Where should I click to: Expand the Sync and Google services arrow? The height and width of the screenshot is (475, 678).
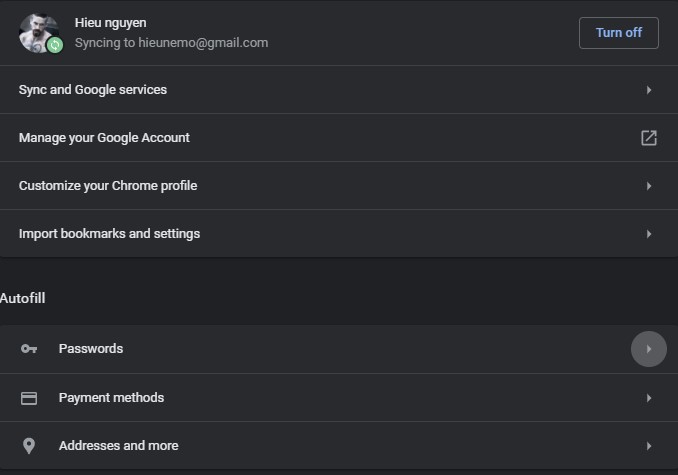pos(648,90)
